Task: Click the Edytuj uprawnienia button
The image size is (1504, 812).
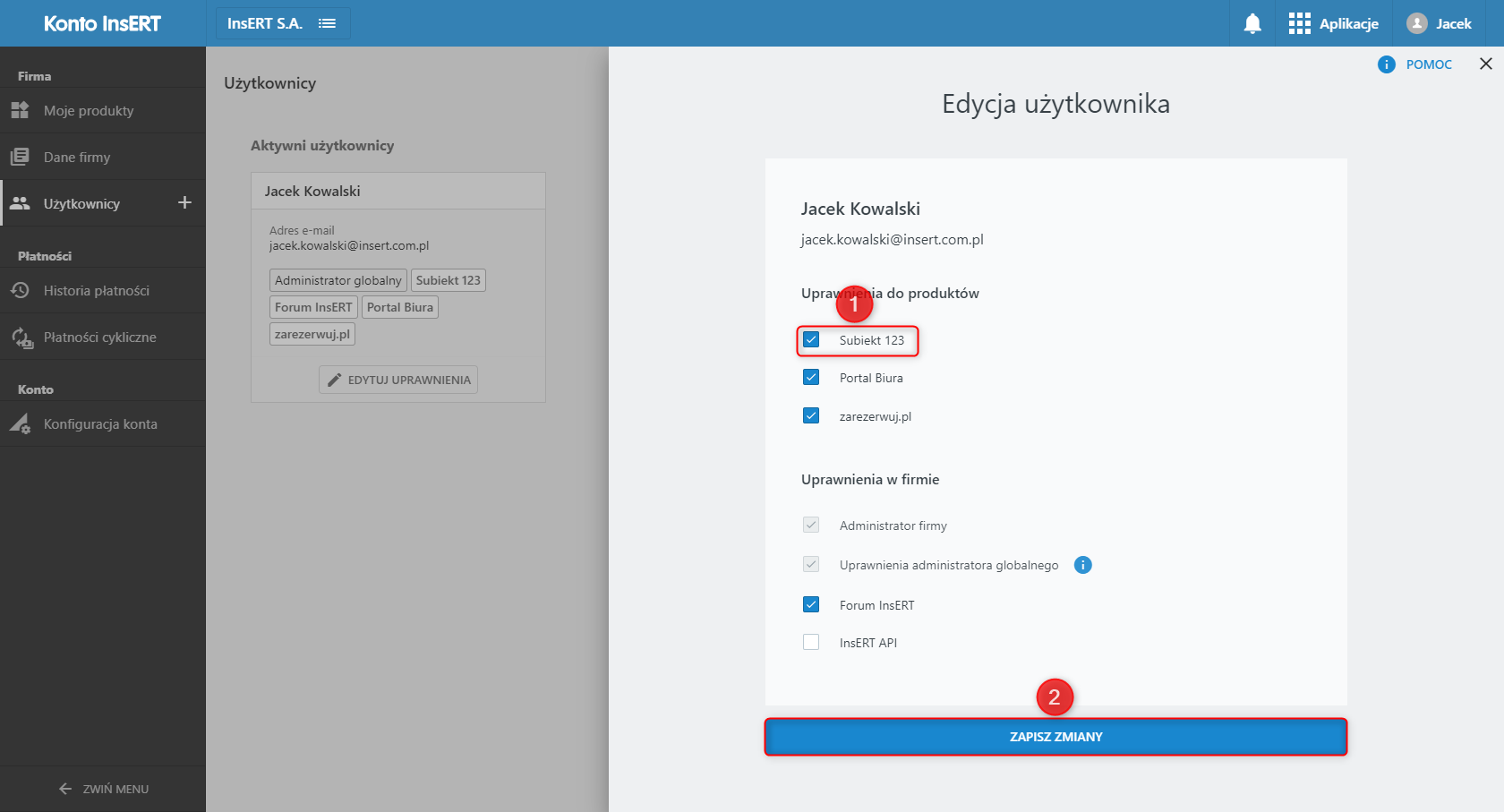Action: (398, 380)
